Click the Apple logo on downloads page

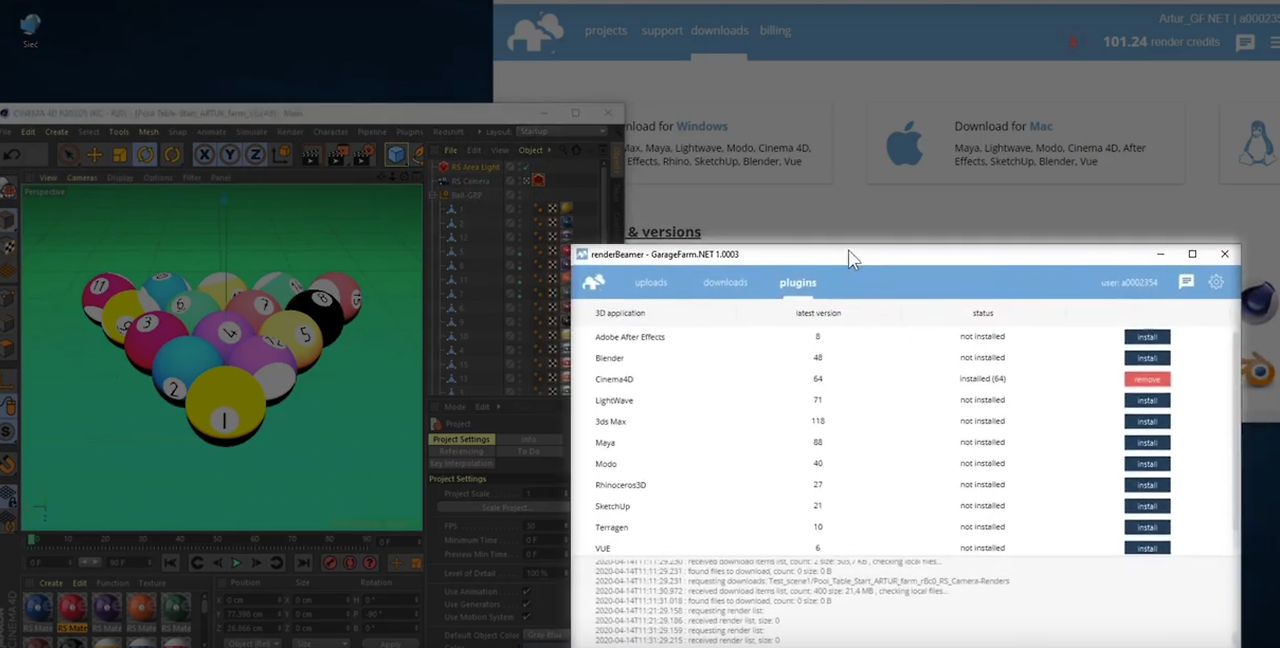904,145
